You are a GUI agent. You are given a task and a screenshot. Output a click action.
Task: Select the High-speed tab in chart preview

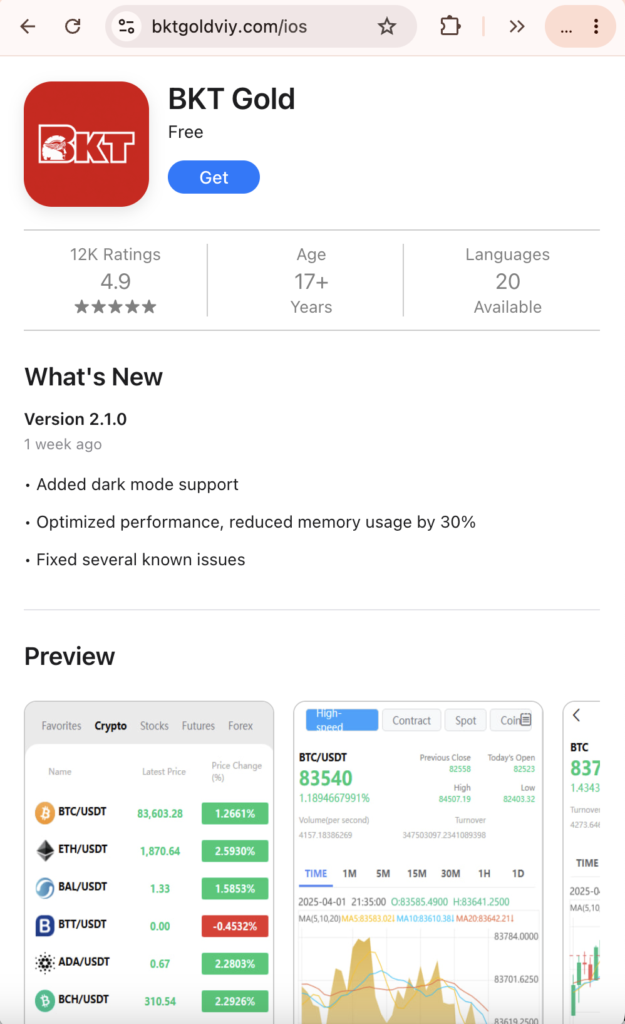[342, 720]
